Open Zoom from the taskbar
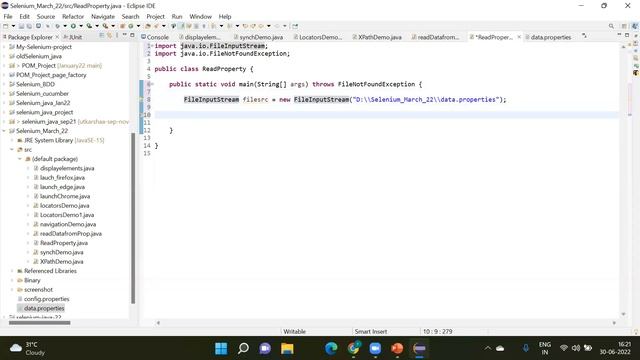 pyautogui.click(x=375, y=348)
